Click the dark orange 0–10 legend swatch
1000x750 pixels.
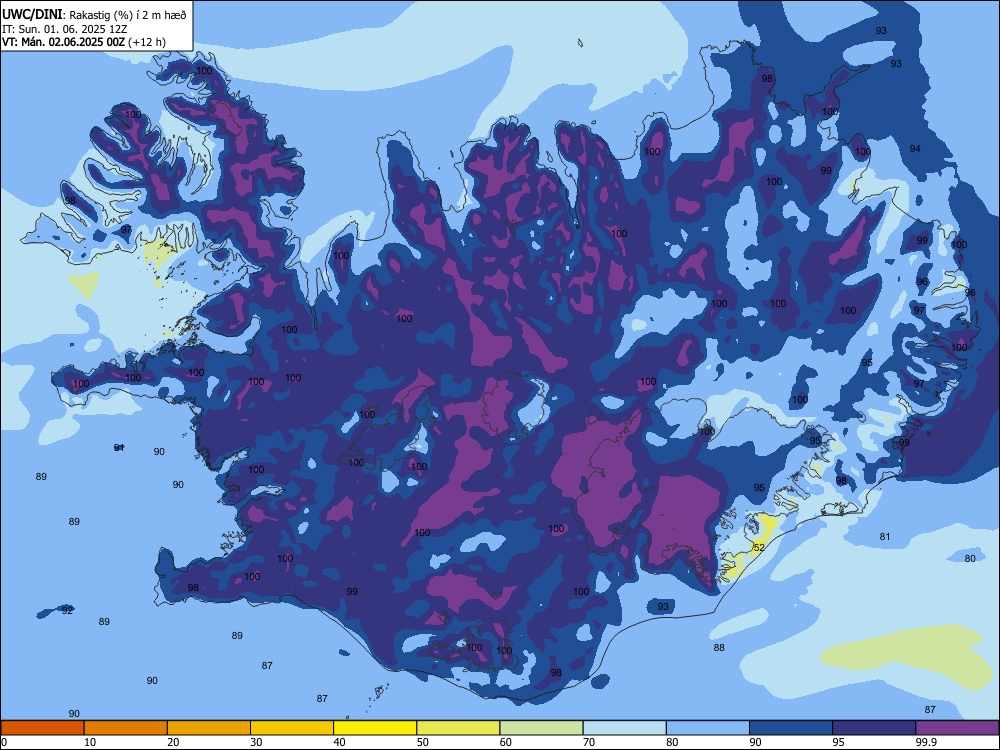42,728
